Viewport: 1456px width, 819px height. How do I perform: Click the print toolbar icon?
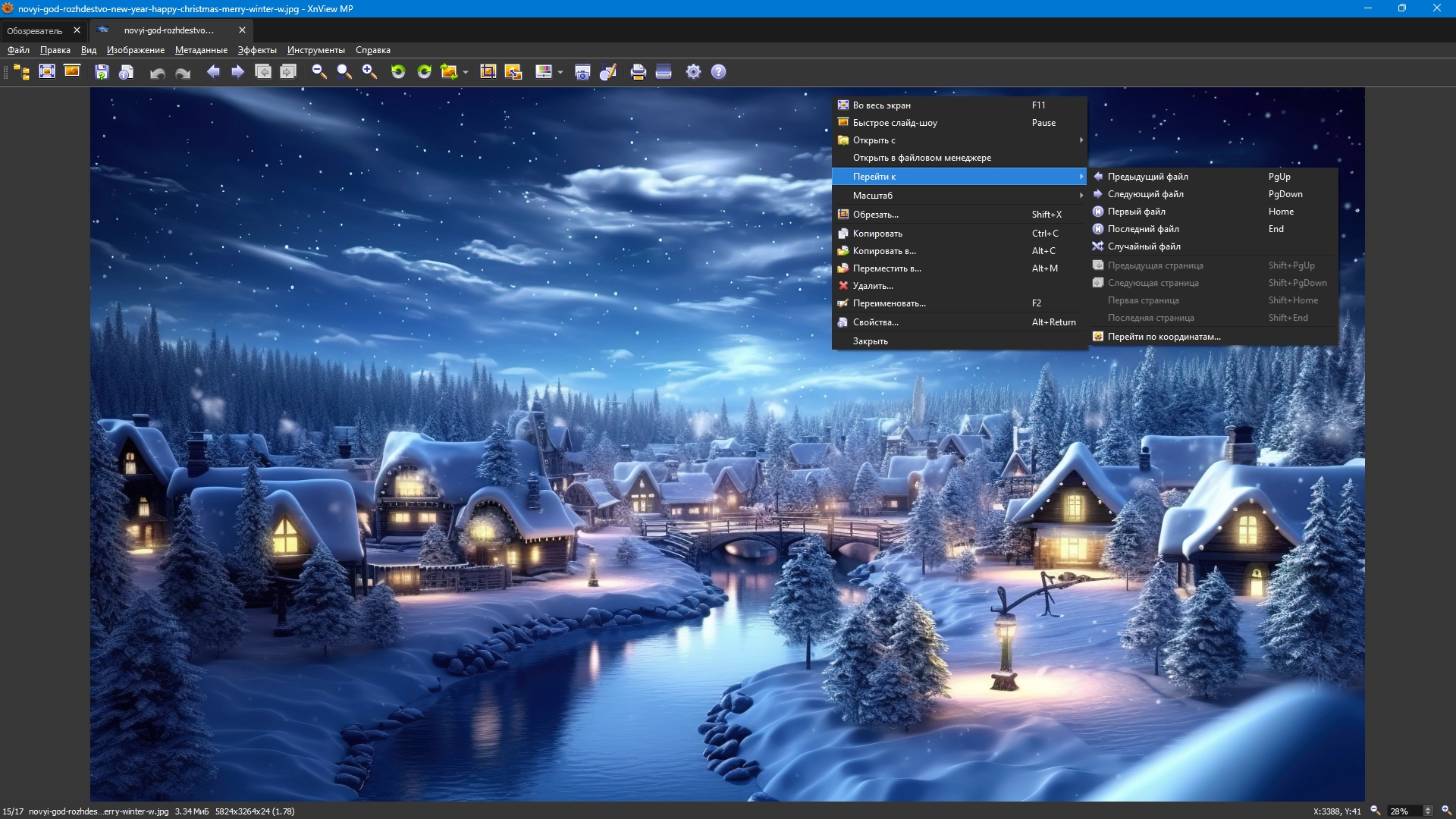pyautogui.click(x=638, y=72)
